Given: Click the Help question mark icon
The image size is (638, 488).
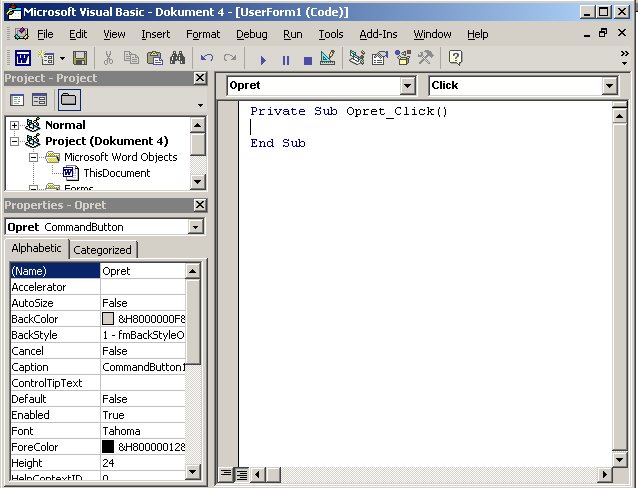Looking at the screenshot, I should (455, 59).
